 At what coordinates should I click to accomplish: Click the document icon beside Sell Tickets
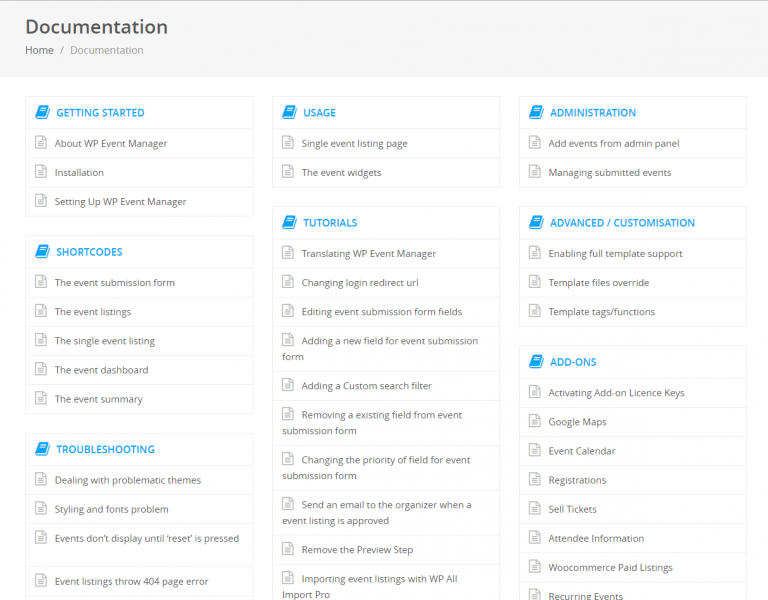click(x=535, y=508)
